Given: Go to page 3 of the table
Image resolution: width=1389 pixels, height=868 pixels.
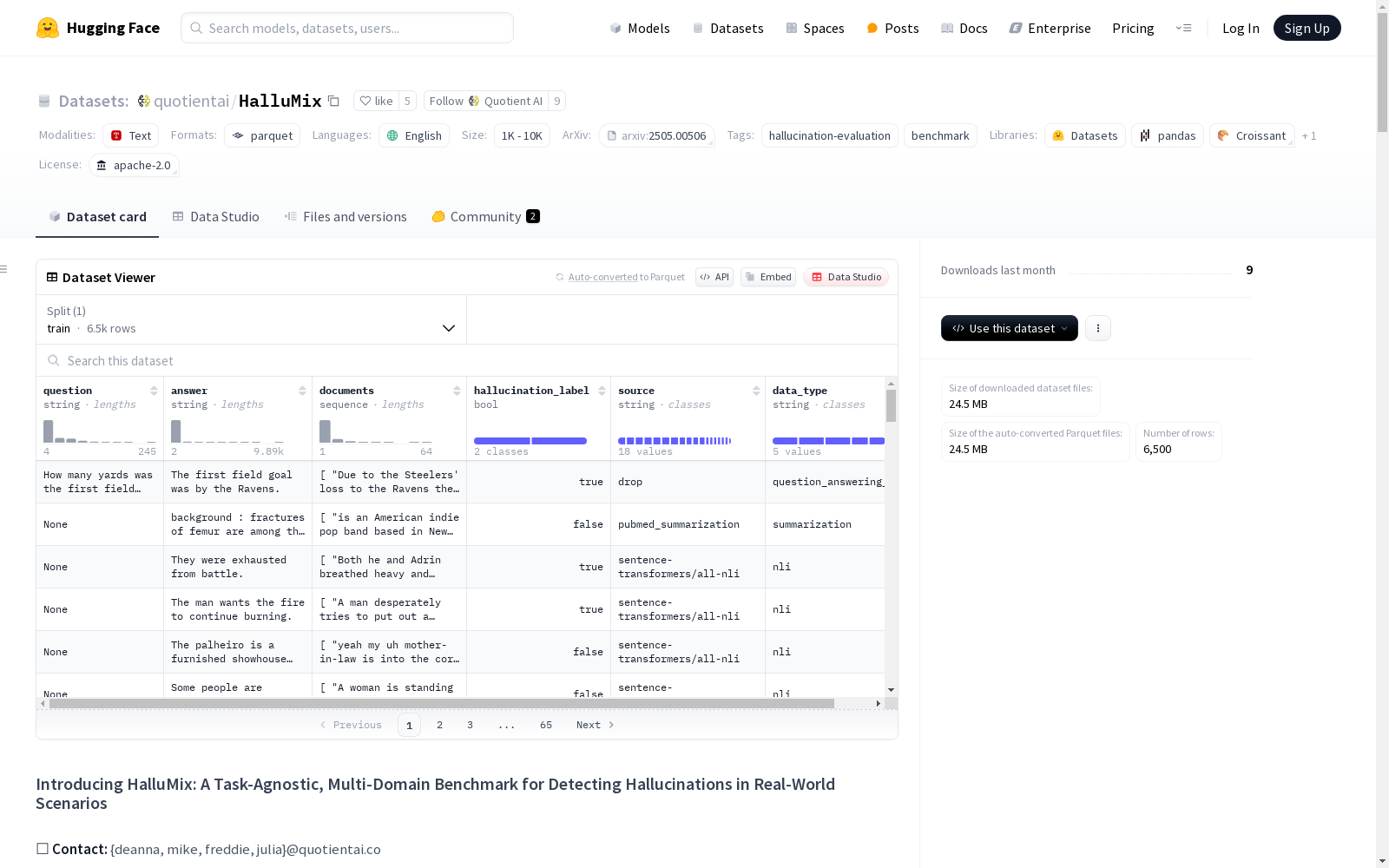Looking at the screenshot, I should pos(471,725).
